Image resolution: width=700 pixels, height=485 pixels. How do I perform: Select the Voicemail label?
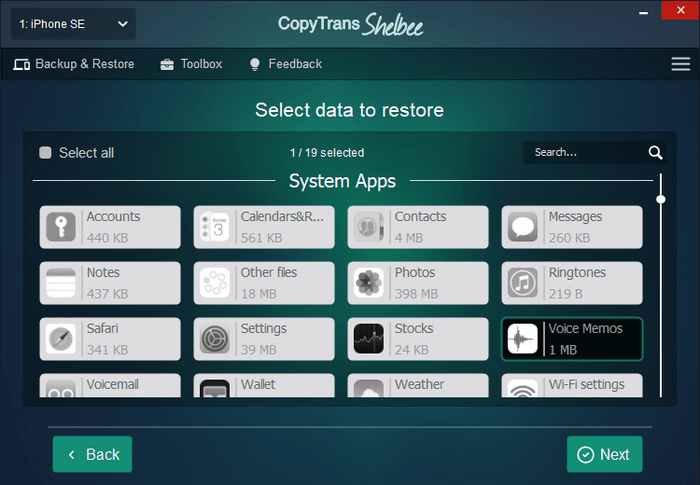click(112, 384)
